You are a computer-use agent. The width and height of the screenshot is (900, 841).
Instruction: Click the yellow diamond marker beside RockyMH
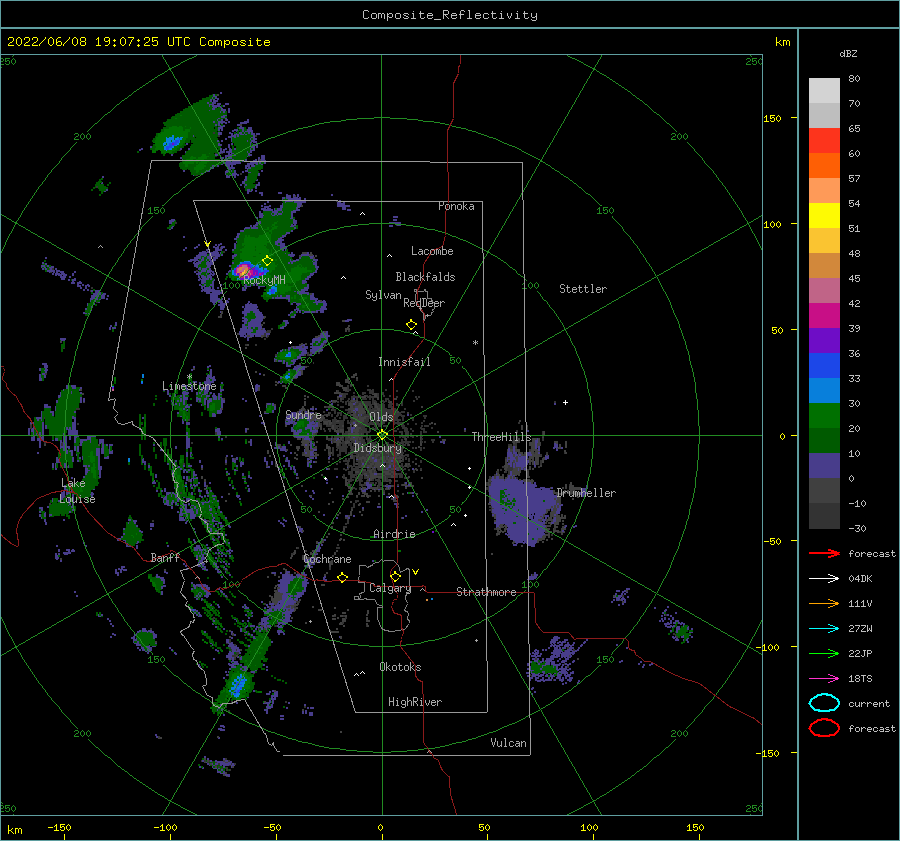tap(267, 261)
